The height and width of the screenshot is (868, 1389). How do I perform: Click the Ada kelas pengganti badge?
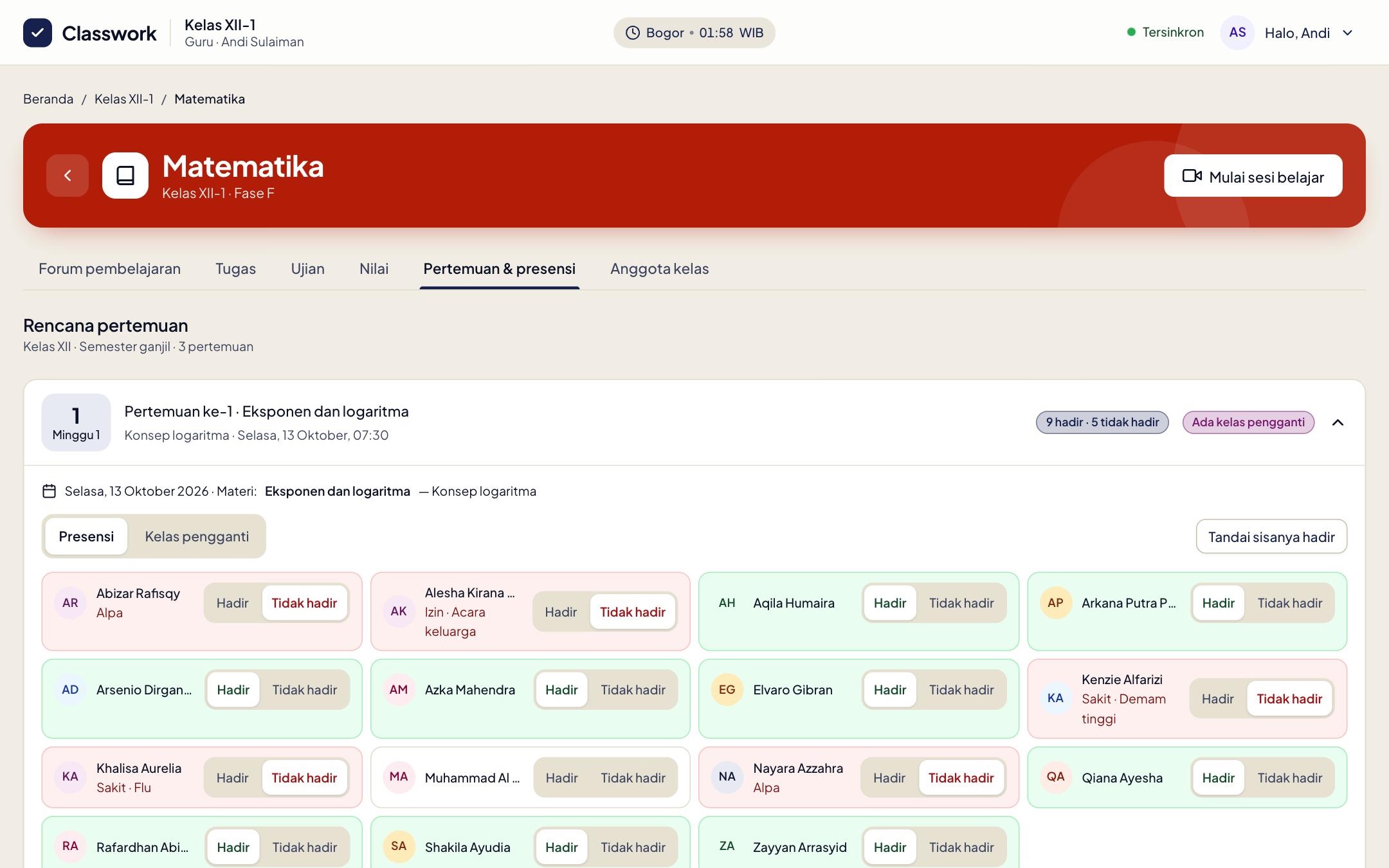pos(1248,422)
